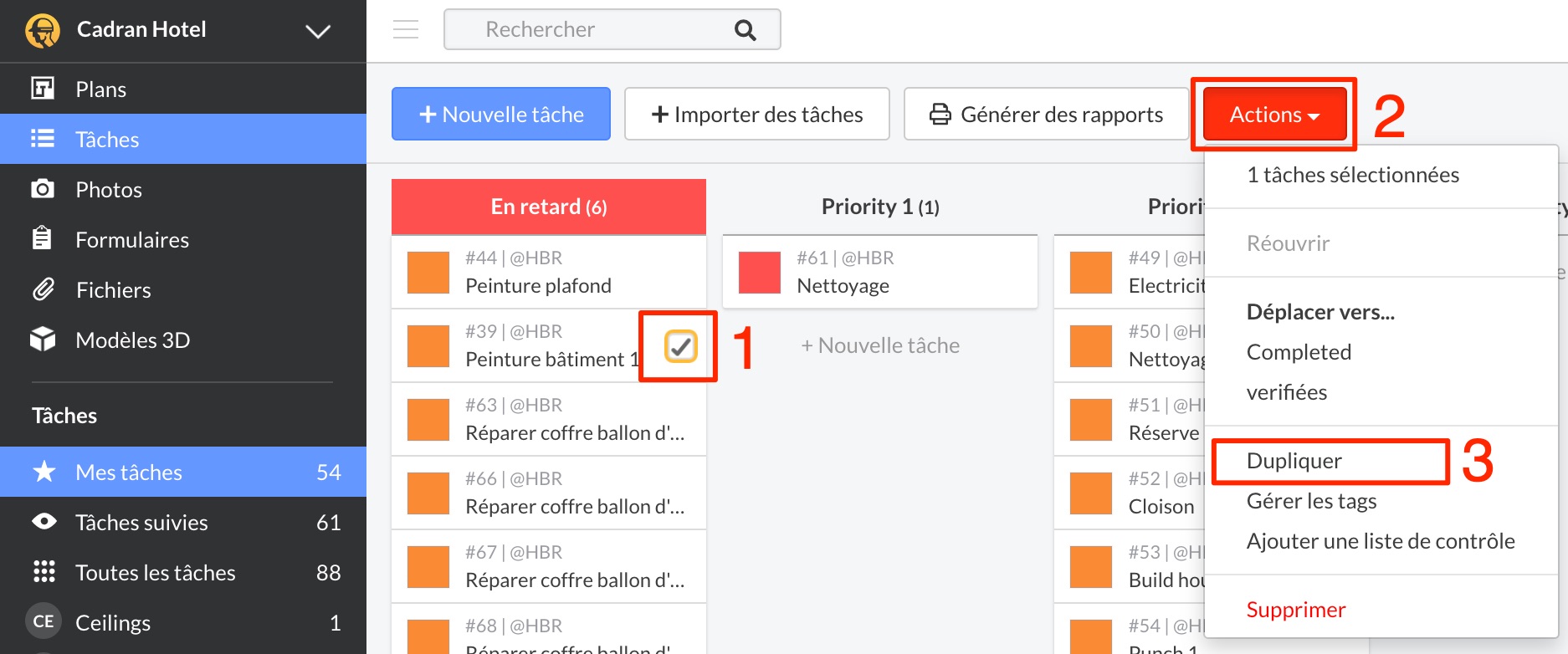Choose Dupliquer from the Actions menu
1568x654 pixels.
[x=1294, y=461]
